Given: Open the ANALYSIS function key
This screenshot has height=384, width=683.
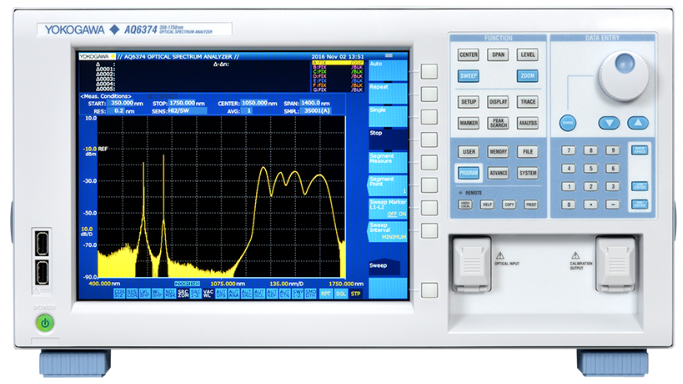Looking at the screenshot, I should (527, 123).
